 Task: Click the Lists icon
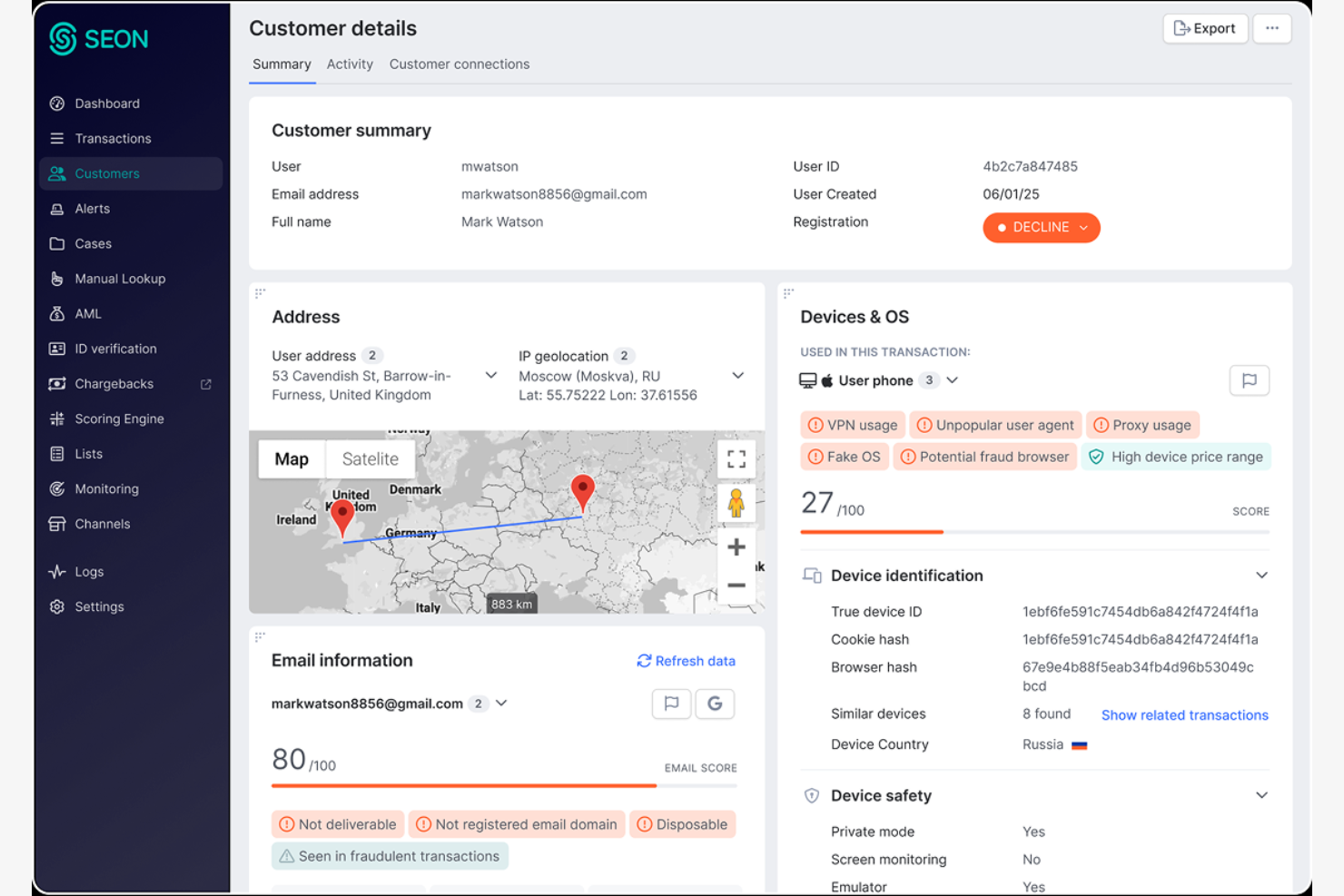click(57, 454)
